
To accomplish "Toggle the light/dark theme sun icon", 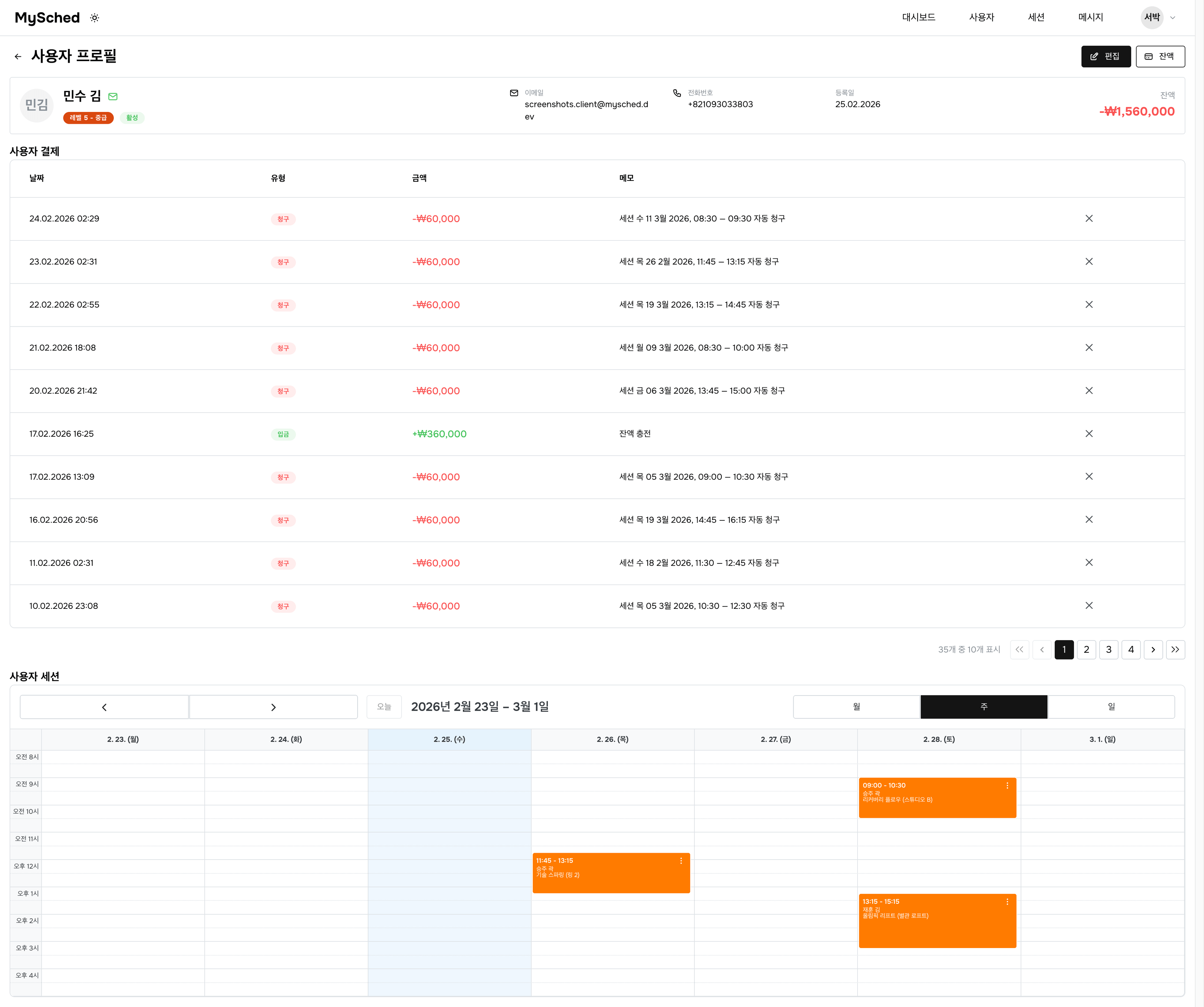I will tap(95, 18).
